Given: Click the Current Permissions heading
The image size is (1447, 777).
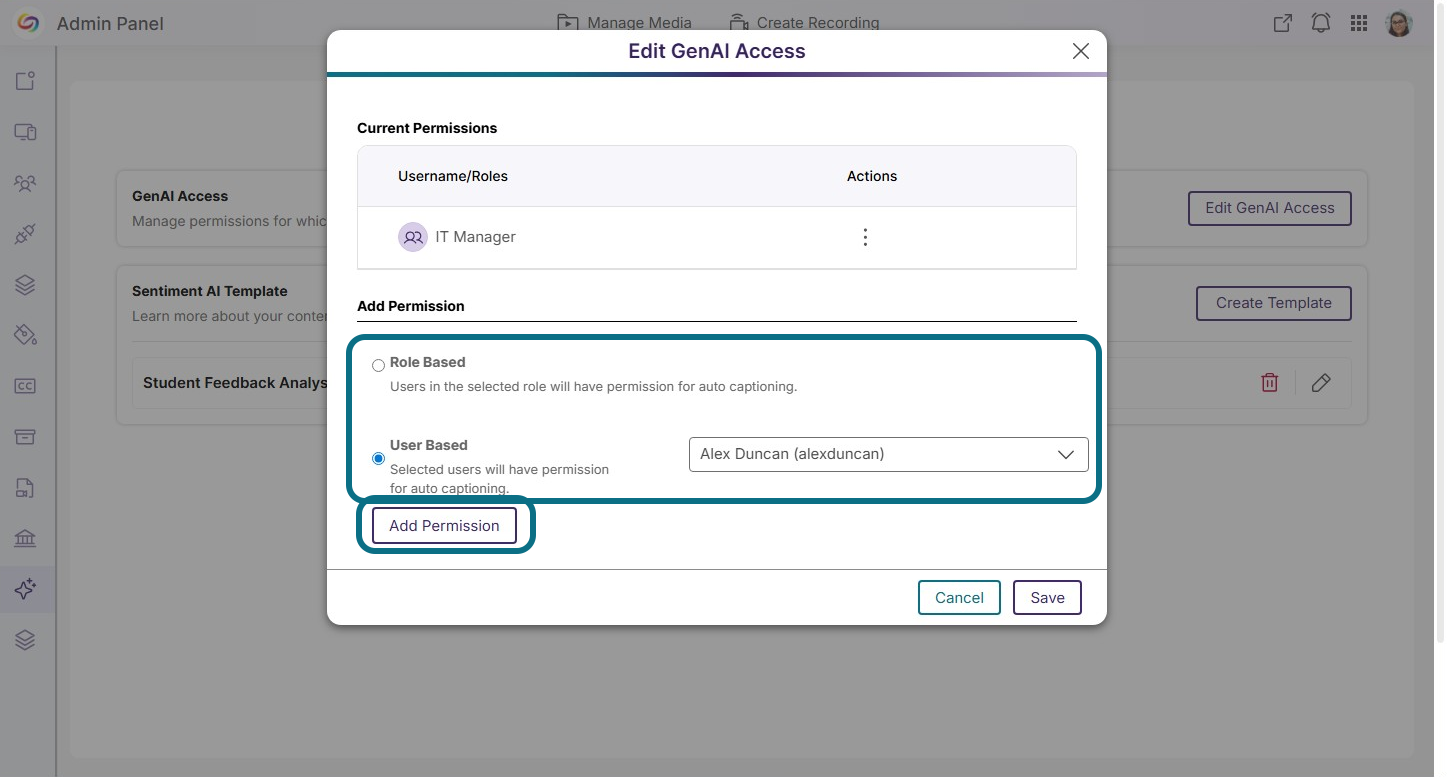Looking at the screenshot, I should pyautogui.click(x=427, y=128).
